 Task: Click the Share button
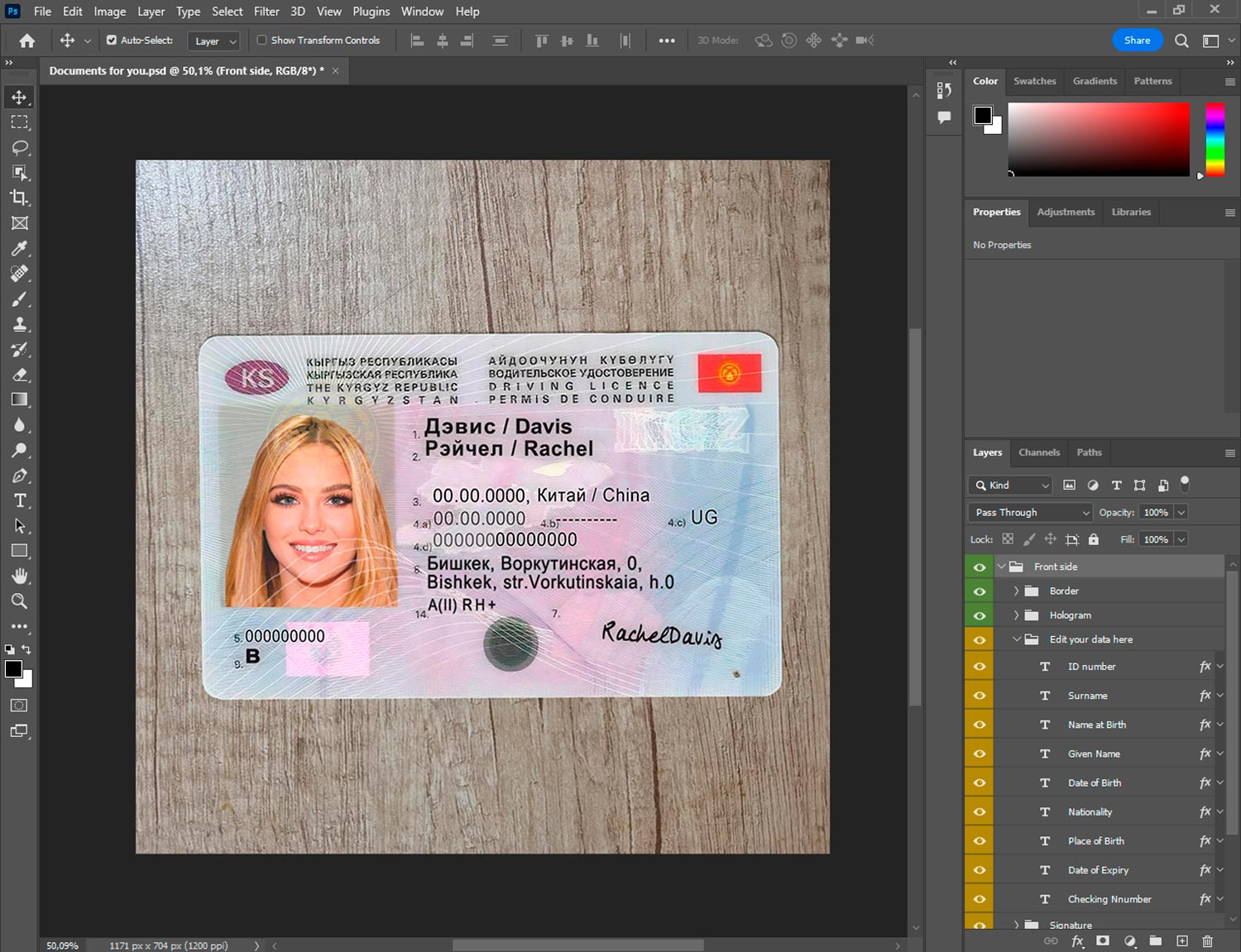[1137, 41]
